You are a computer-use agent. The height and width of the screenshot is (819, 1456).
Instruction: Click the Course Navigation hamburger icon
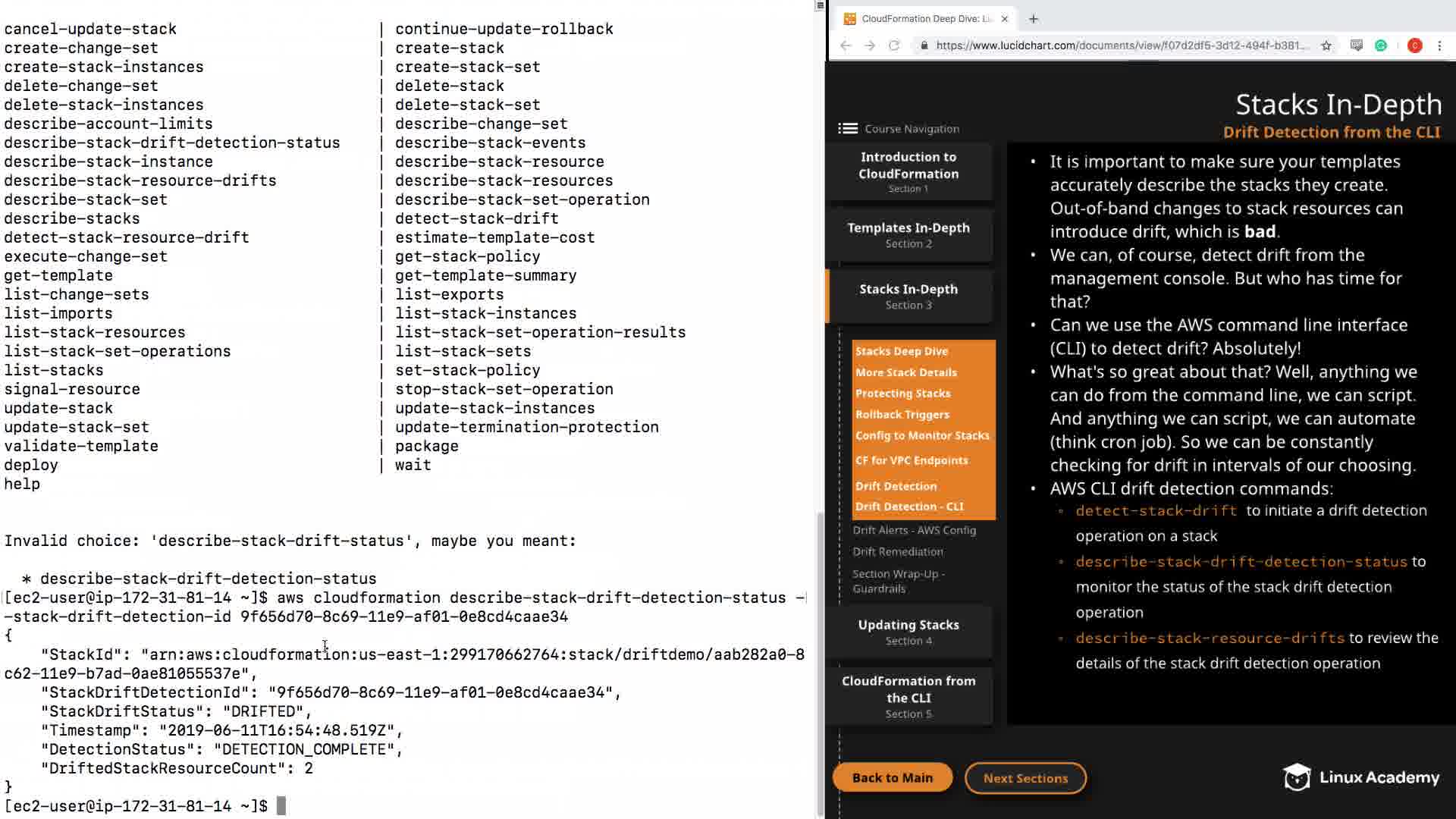coord(847,129)
